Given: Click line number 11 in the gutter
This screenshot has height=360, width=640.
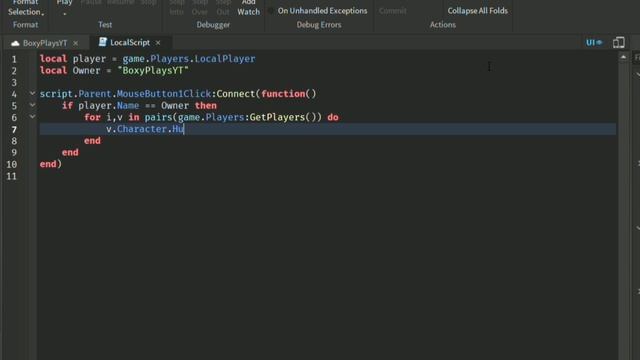Looking at the screenshot, I should 12,176.
